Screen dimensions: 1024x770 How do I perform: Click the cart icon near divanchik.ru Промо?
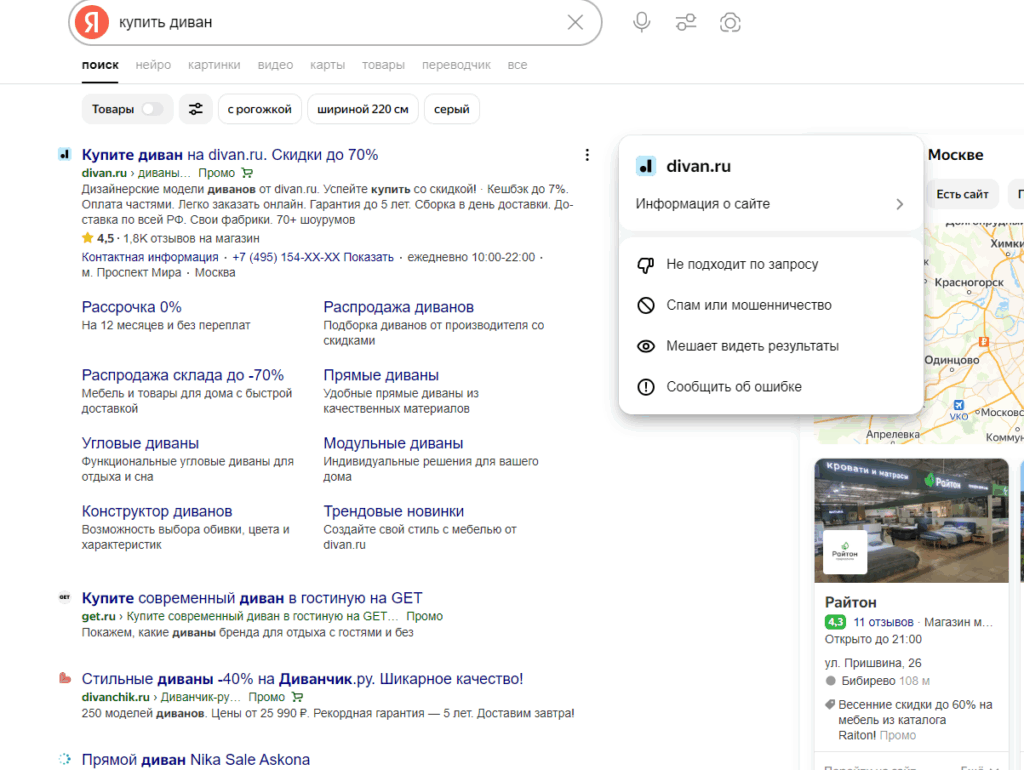[x=297, y=697]
